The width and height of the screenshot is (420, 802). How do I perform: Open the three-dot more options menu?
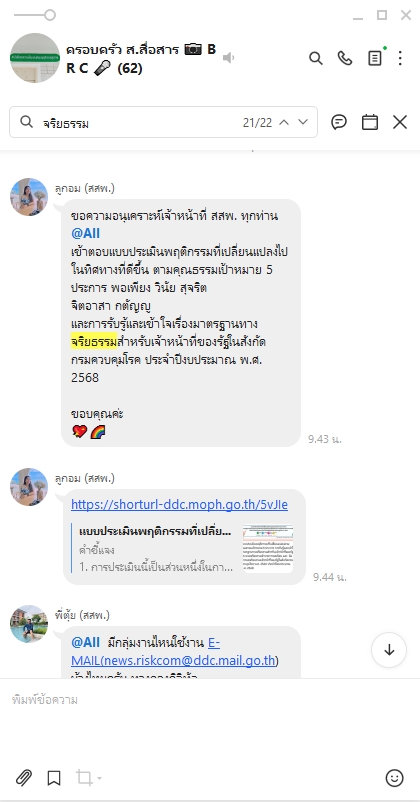(x=400, y=58)
